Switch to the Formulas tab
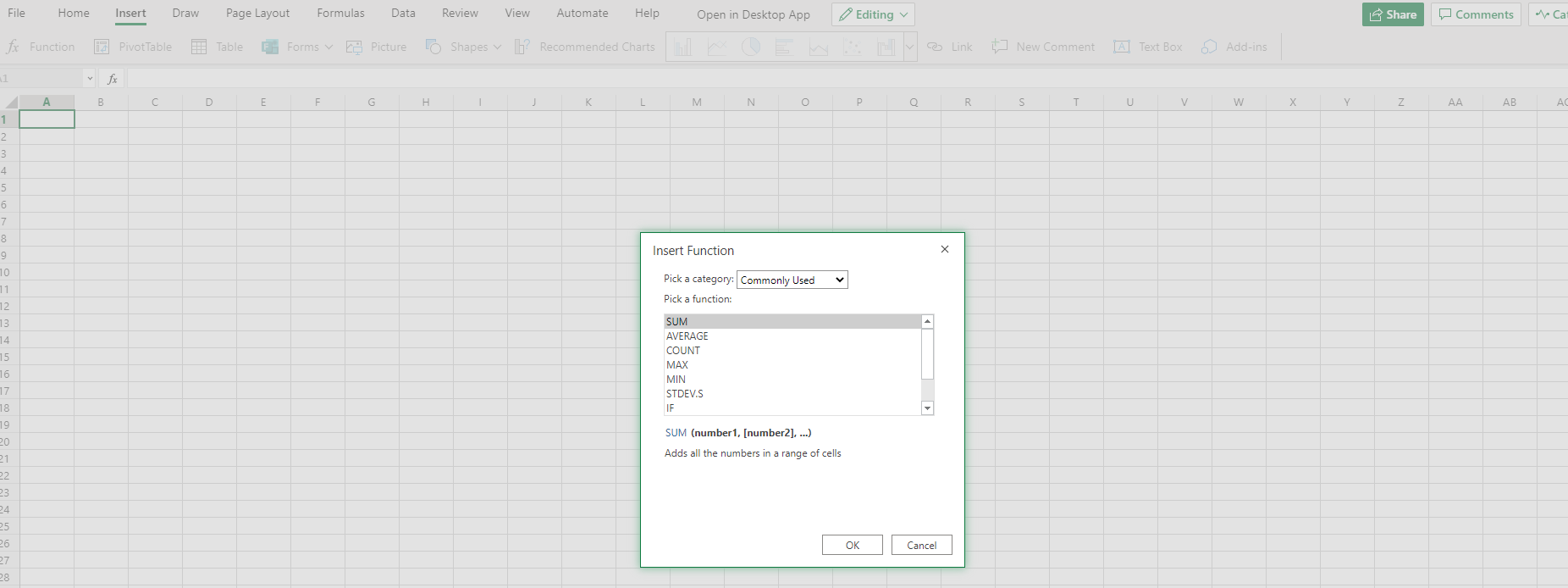1568x588 pixels. tap(340, 13)
